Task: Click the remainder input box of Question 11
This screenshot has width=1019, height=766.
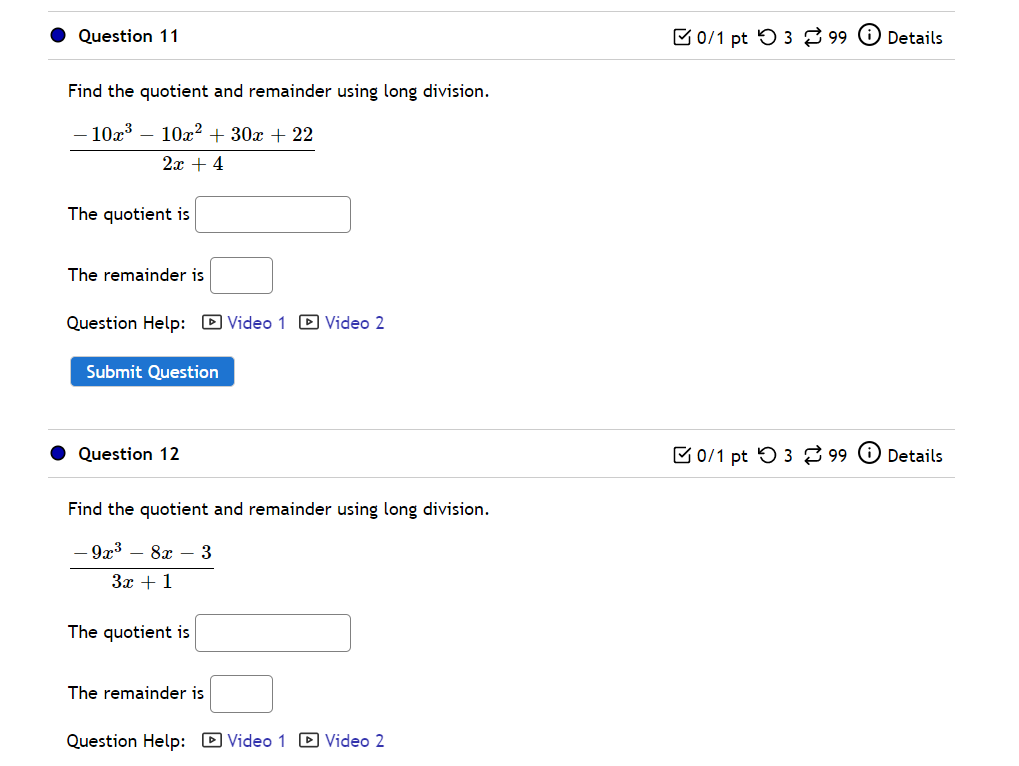Action: pos(241,275)
